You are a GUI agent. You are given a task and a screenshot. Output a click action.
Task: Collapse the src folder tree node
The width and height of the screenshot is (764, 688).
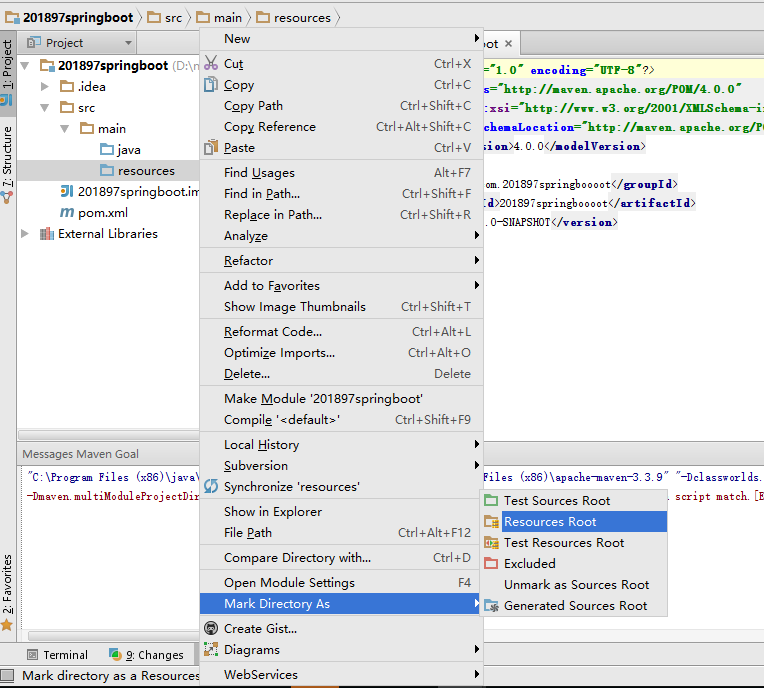click(x=45, y=108)
